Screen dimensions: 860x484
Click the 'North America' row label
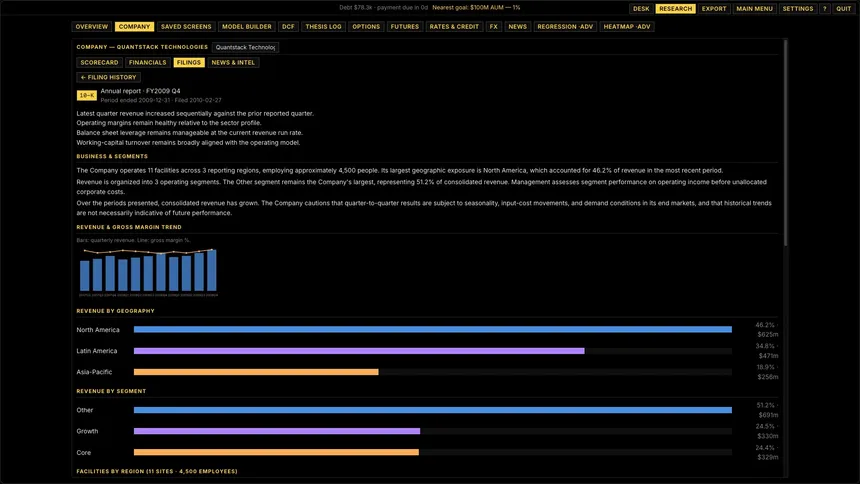98,330
